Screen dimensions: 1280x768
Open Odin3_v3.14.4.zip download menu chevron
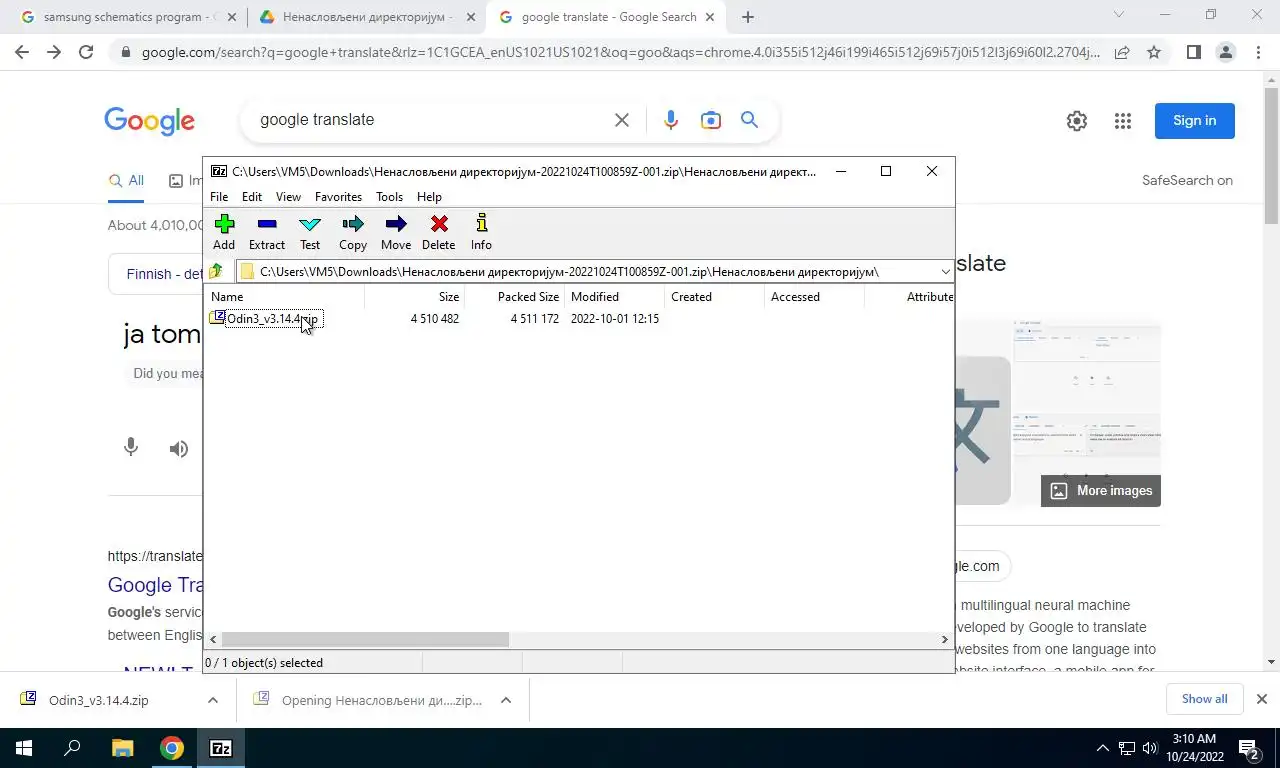[213, 700]
